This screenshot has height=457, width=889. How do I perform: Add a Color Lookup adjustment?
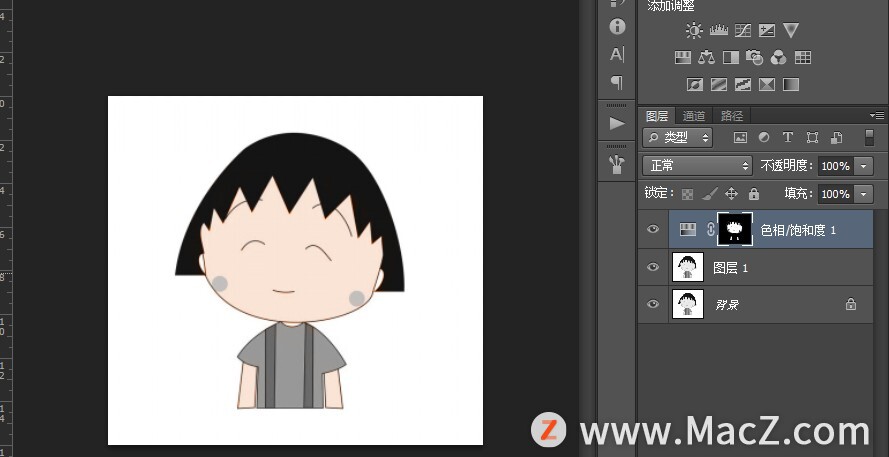click(802, 57)
